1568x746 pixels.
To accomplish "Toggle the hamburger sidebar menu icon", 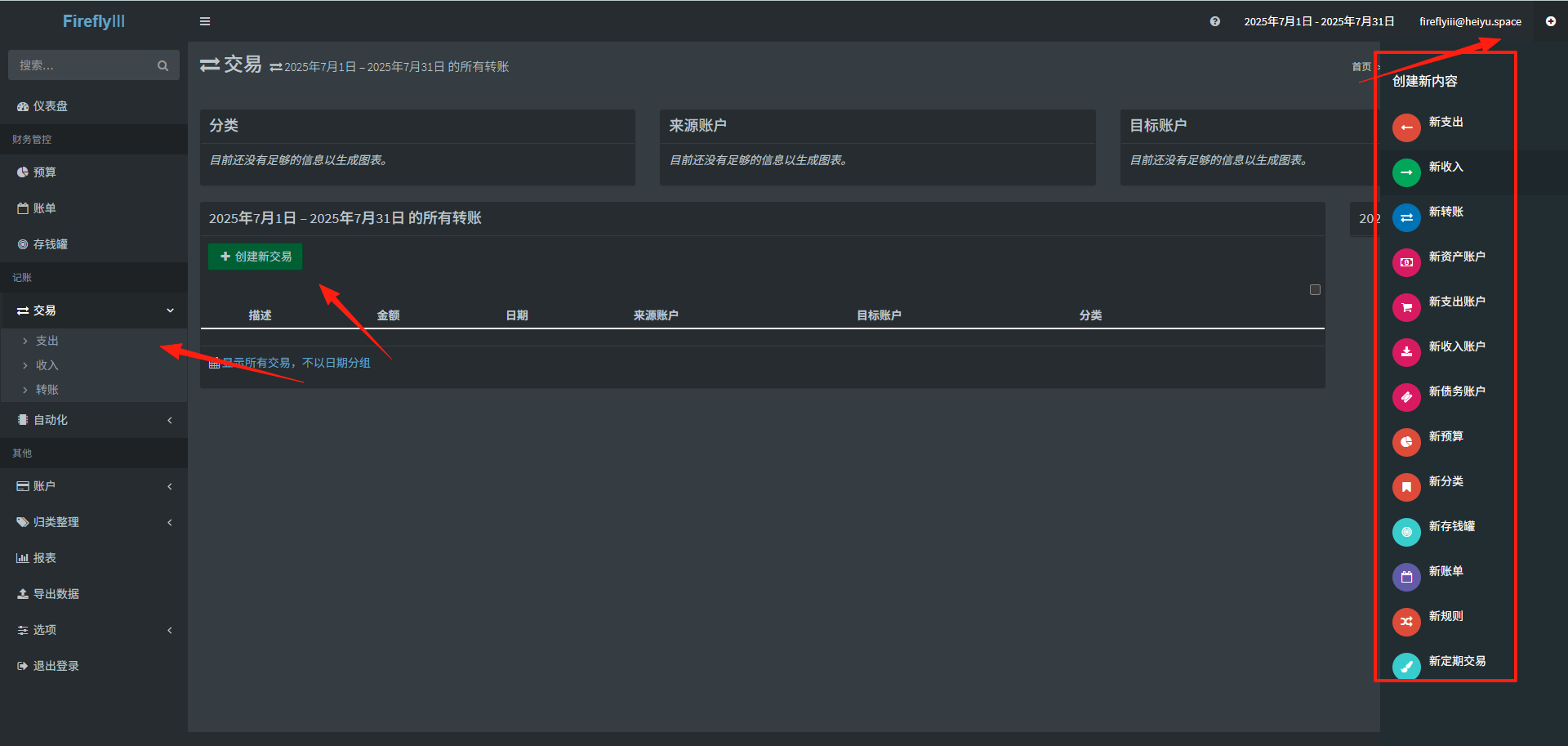I will (205, 21).
